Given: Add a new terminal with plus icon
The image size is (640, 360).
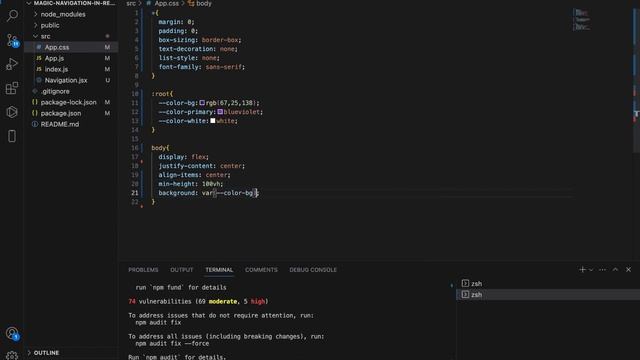Looking at the screenshot, I should (x=582, y=269).
